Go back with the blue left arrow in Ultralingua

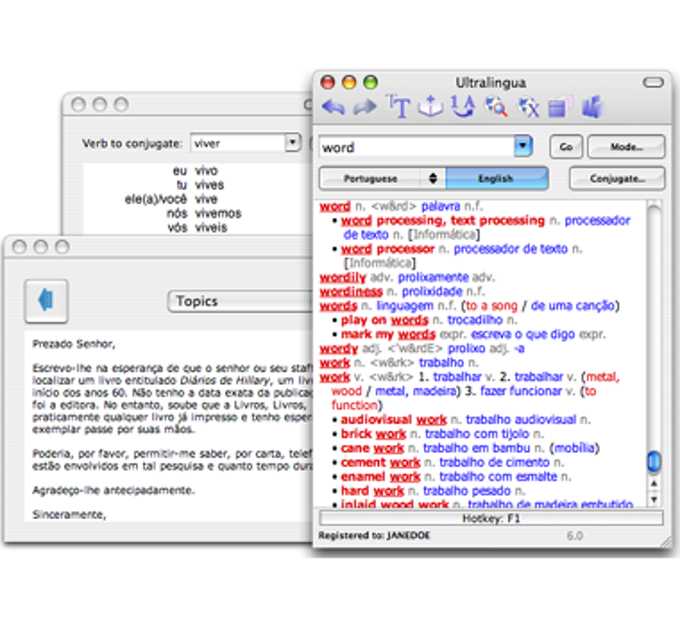333,107
